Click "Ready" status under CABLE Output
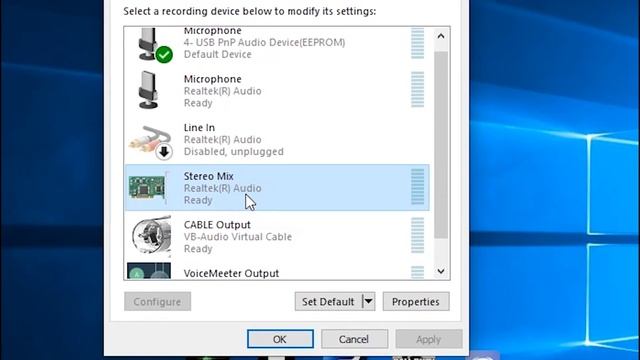 click(198, 249)
